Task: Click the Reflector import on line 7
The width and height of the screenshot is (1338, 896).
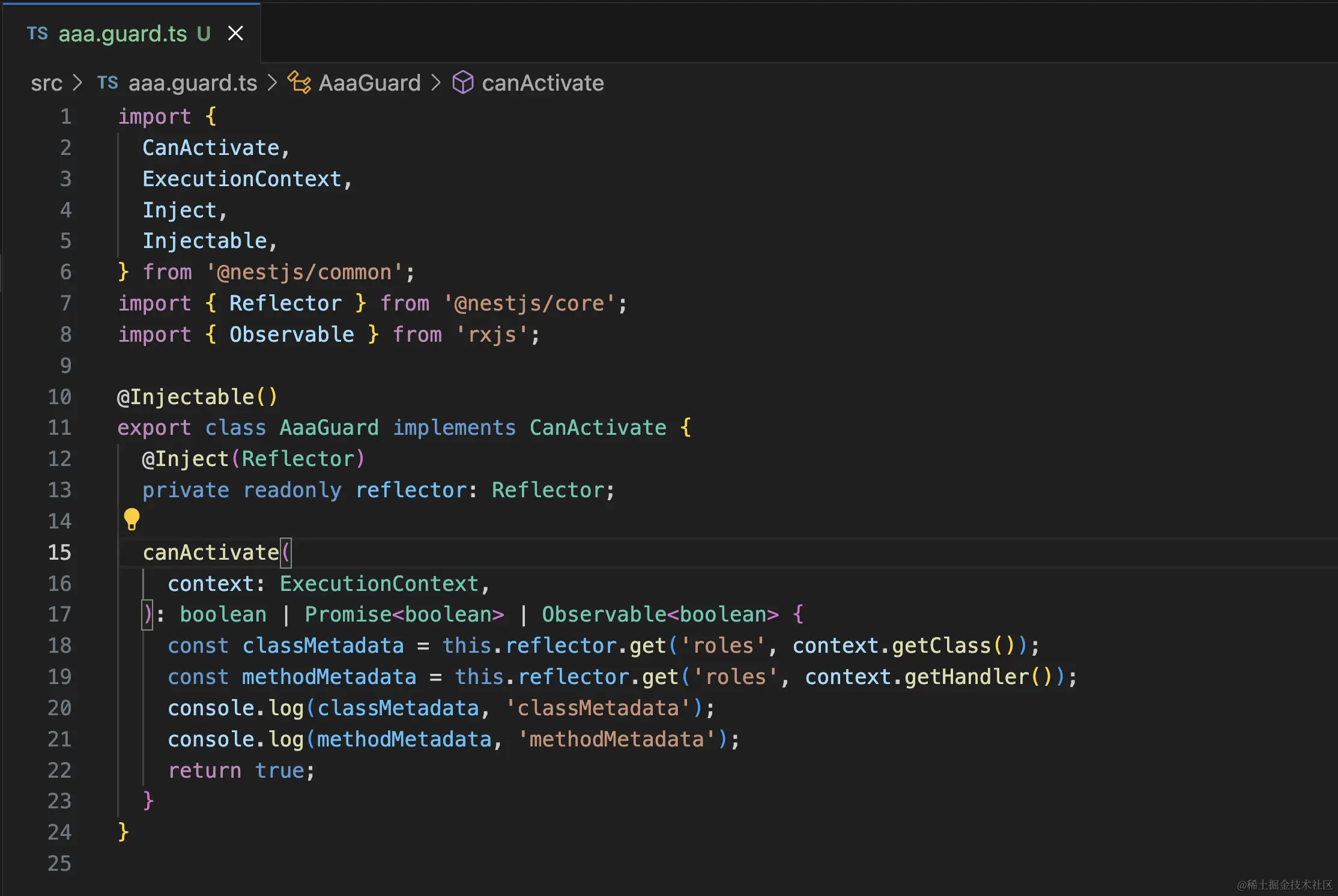Action: pyautogui.click(x=285, y=303)
